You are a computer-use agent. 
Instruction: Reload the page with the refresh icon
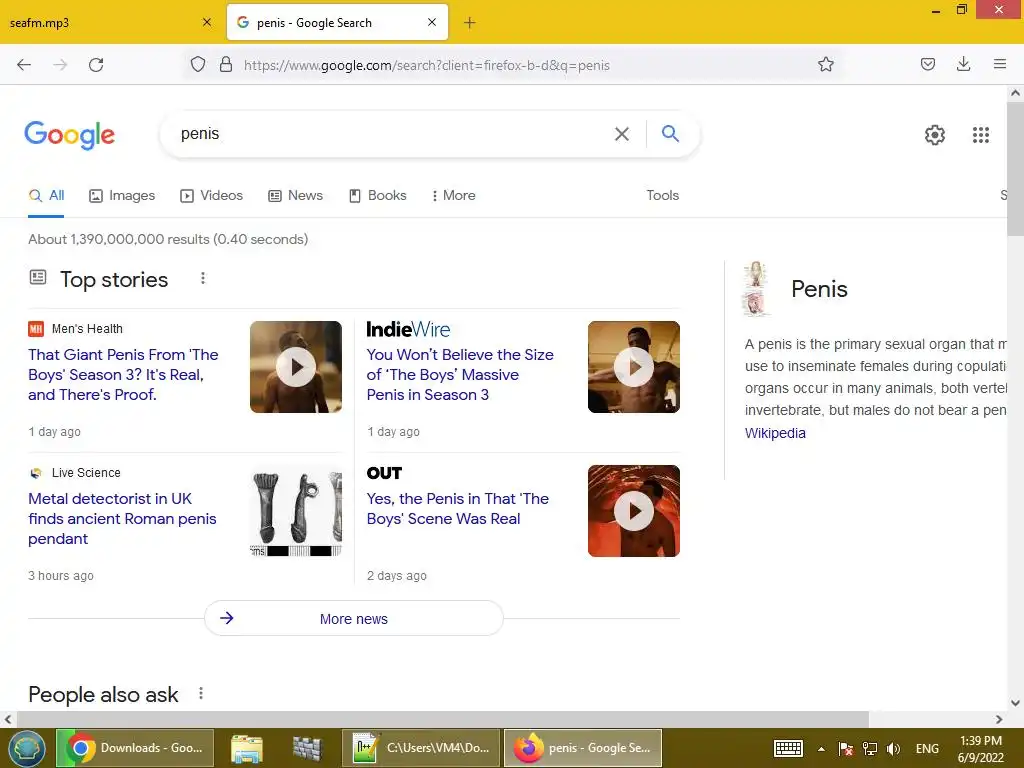pyautogui.click(x=96, y=65)
